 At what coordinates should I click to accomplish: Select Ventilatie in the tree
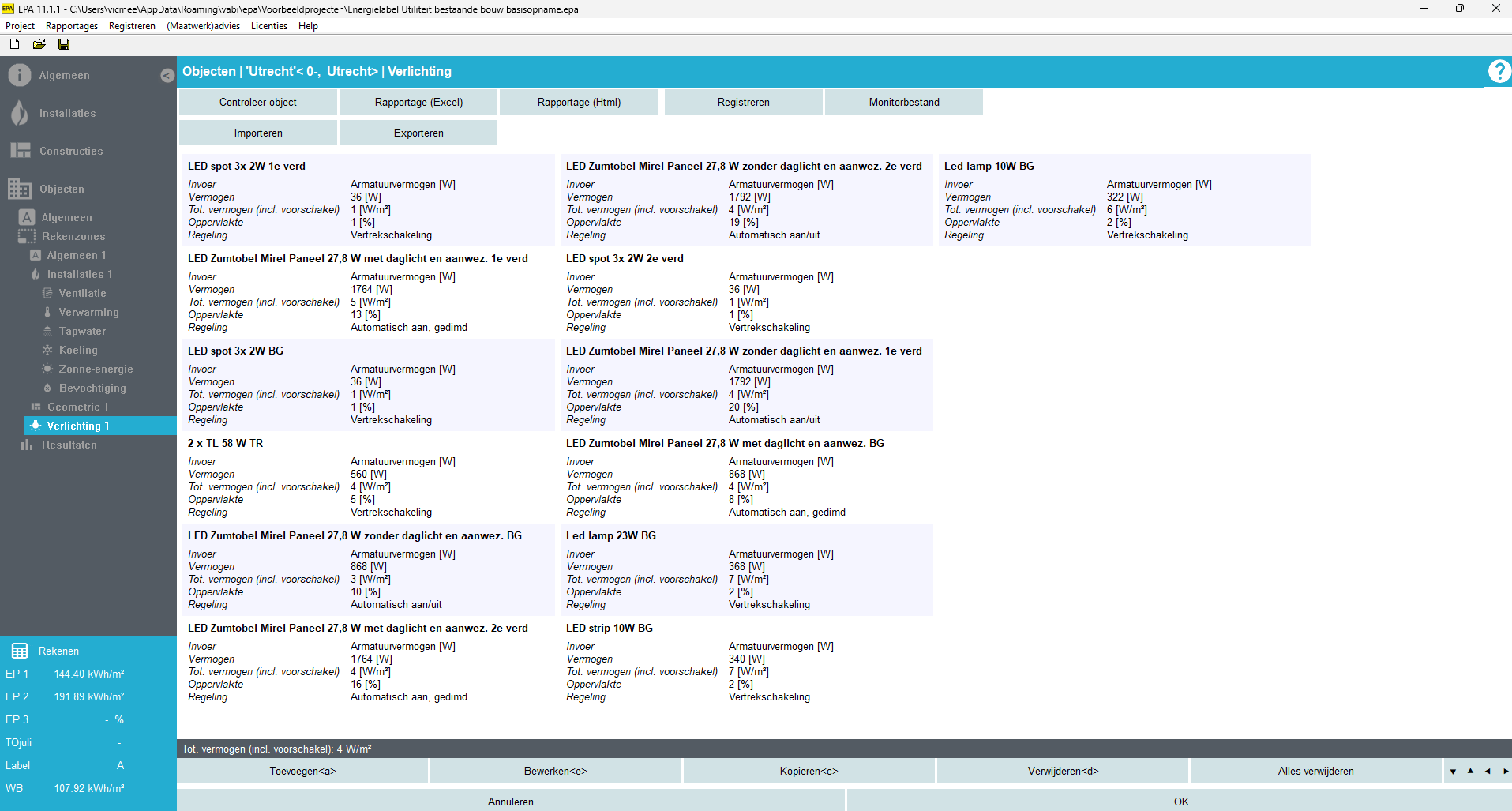pos(82,294)
